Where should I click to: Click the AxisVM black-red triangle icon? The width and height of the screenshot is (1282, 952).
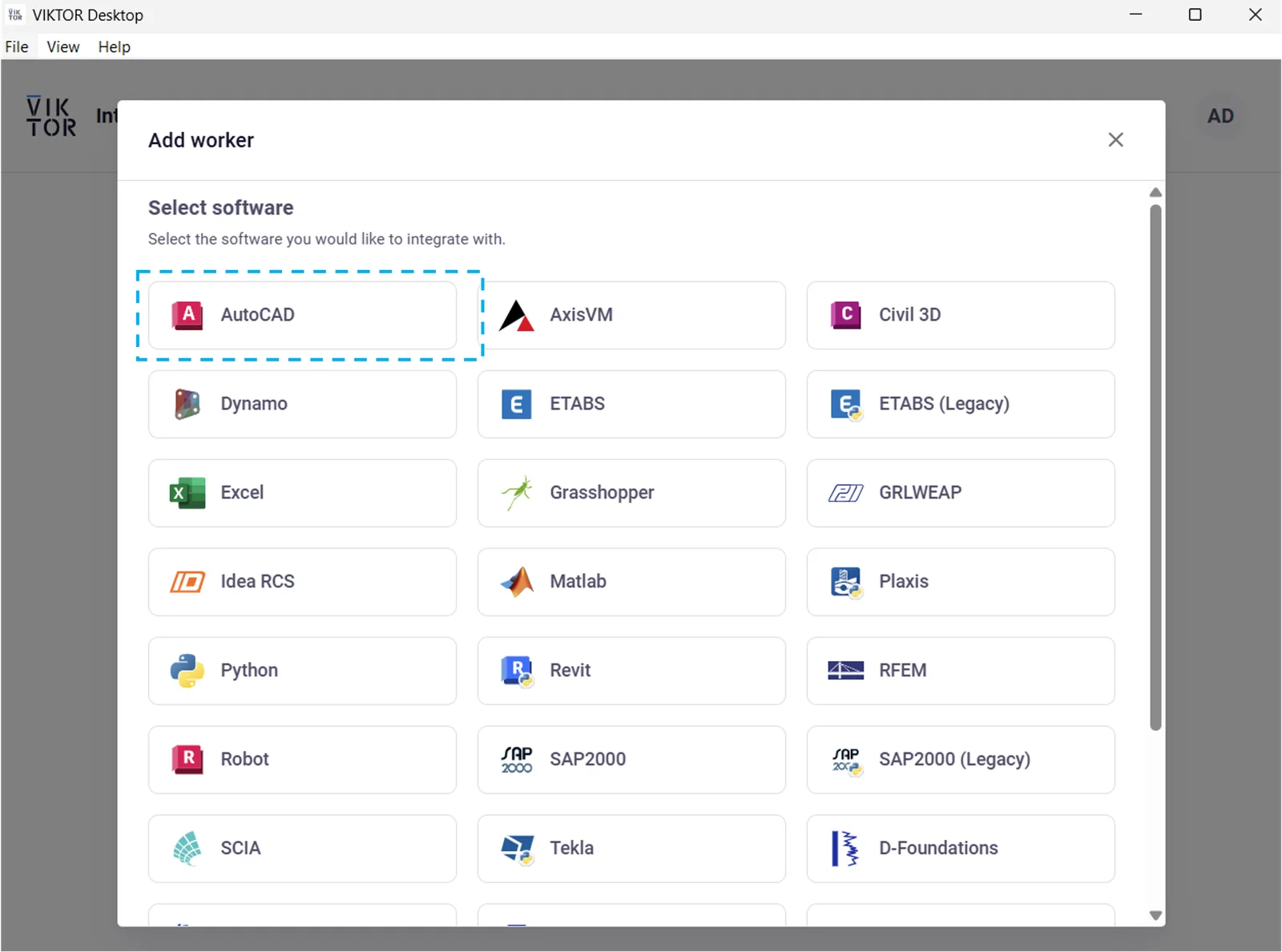[x=516, y=316]
